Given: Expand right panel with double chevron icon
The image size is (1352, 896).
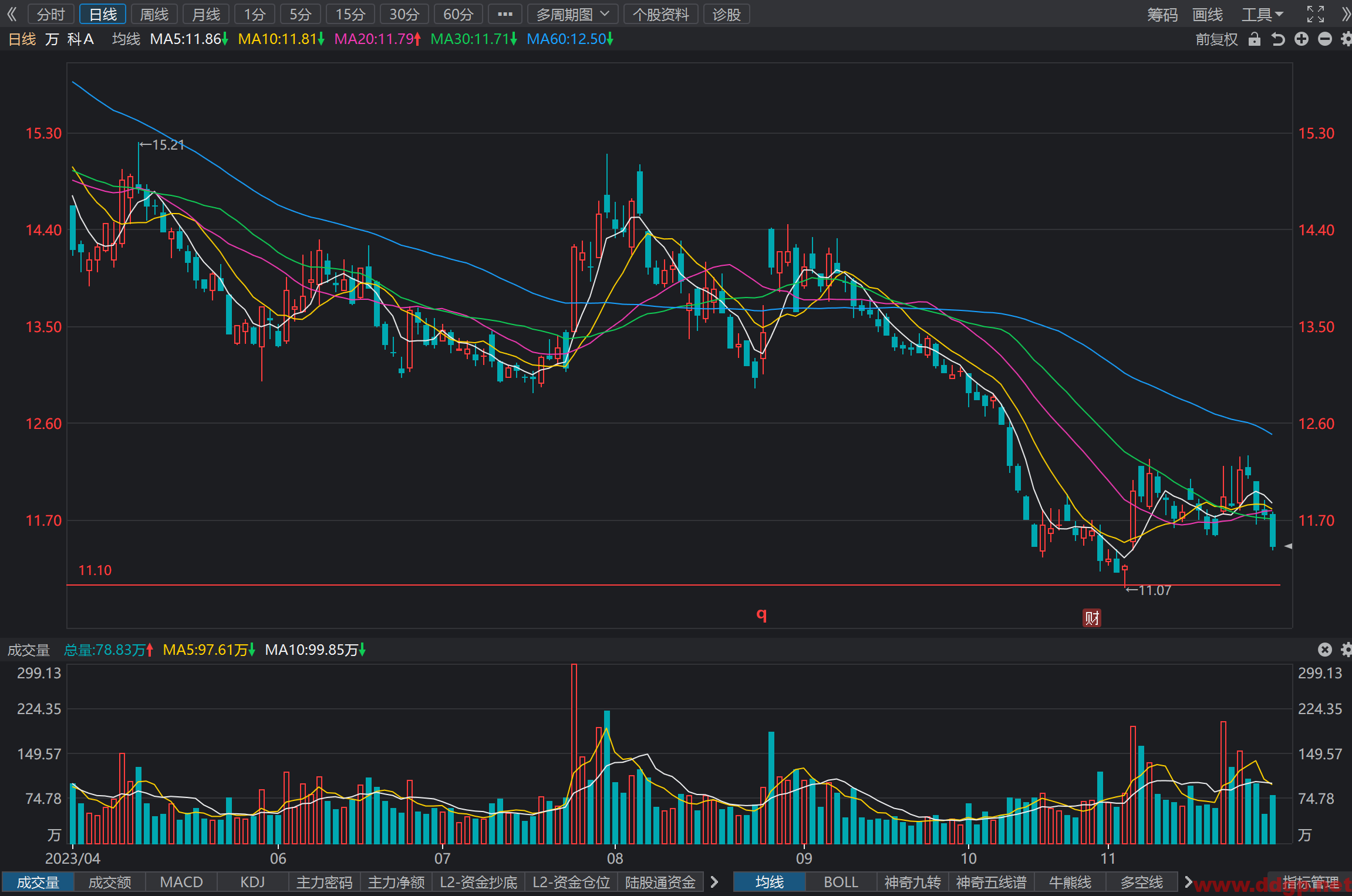Looking at the screenshot, I should [x=1346, y=14].
